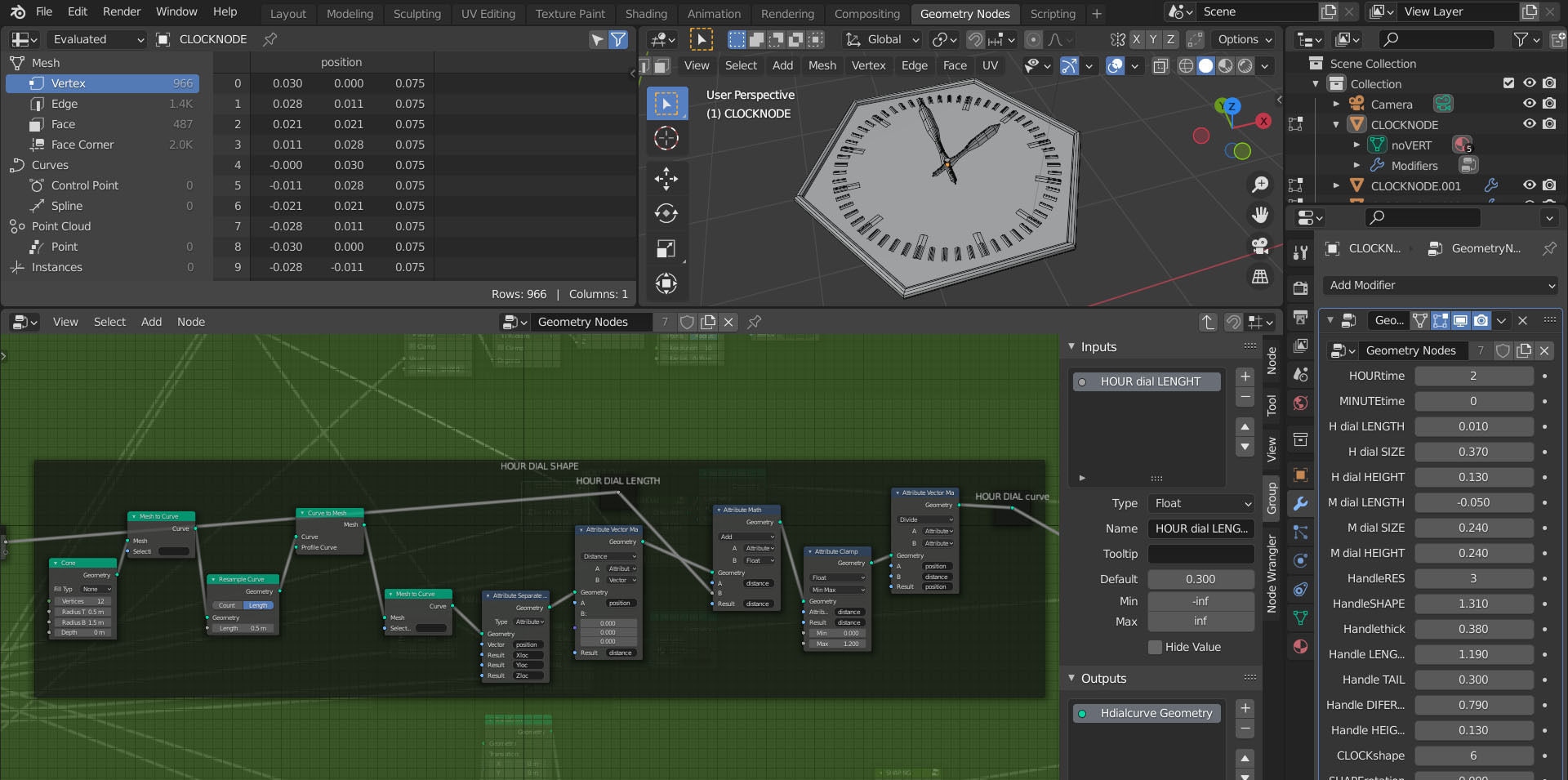Image resolution: width=1568 pixels, height=780 pixels.
Task: Open the Object Data properties tab
Action: (1301, 618)
